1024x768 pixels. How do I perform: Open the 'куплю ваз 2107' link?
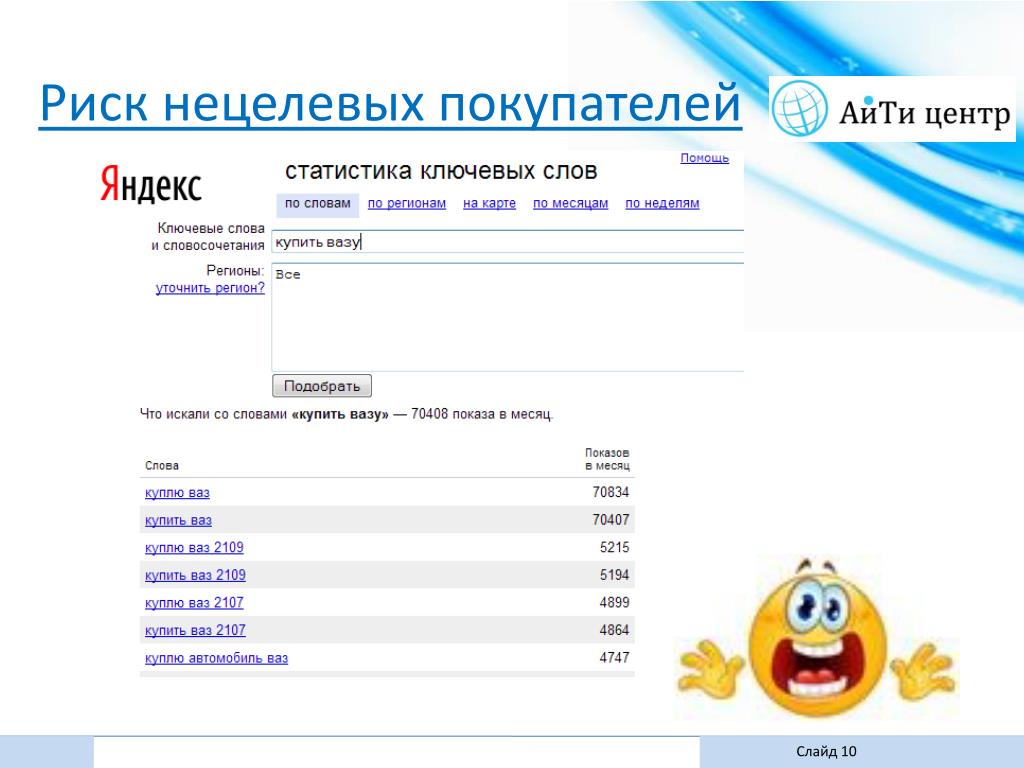pyautogui.click(x=194, y=603)
